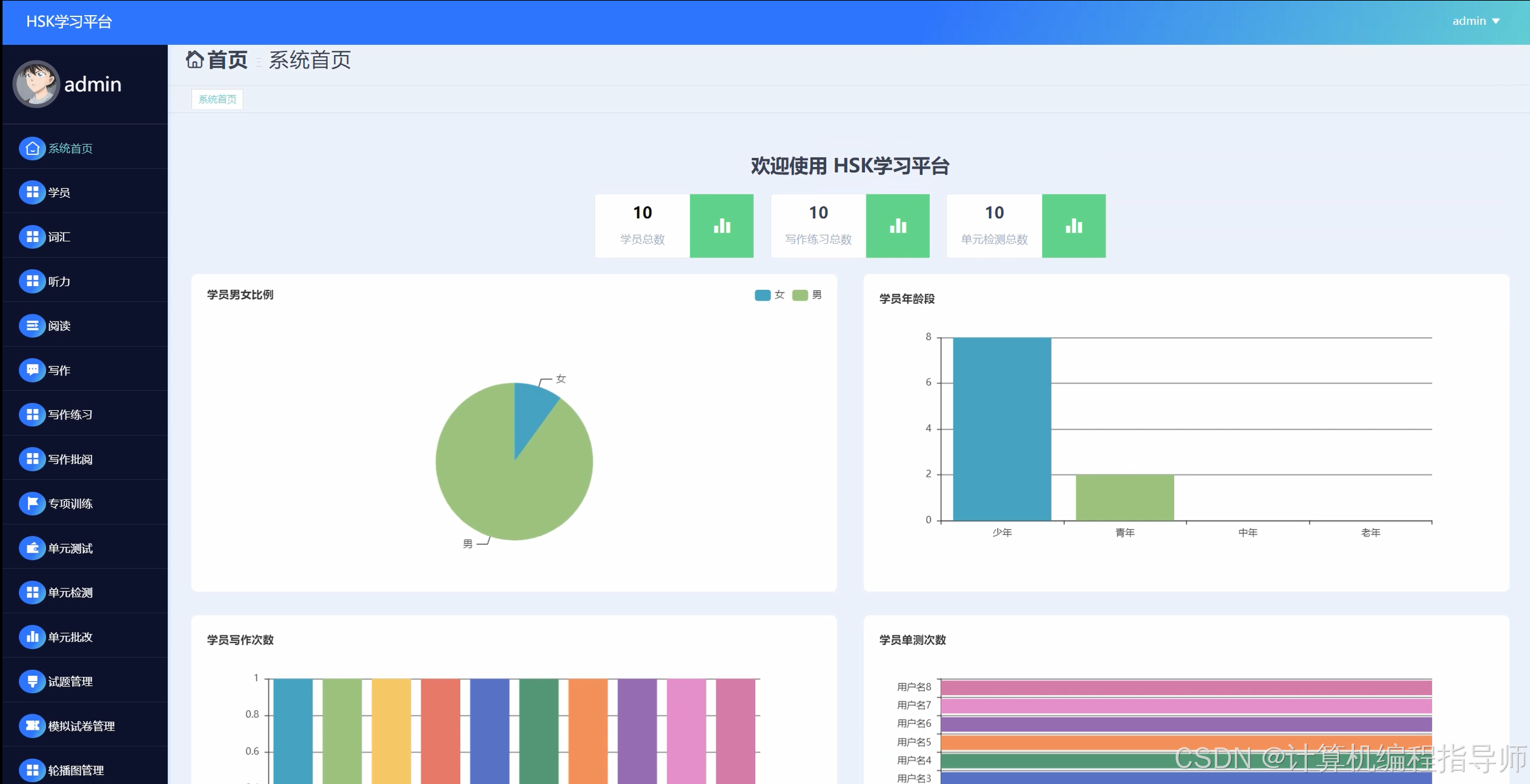Click the 单元批改 chart icon
Screen dimensions: 1530x784
click(x=32, y=637)
